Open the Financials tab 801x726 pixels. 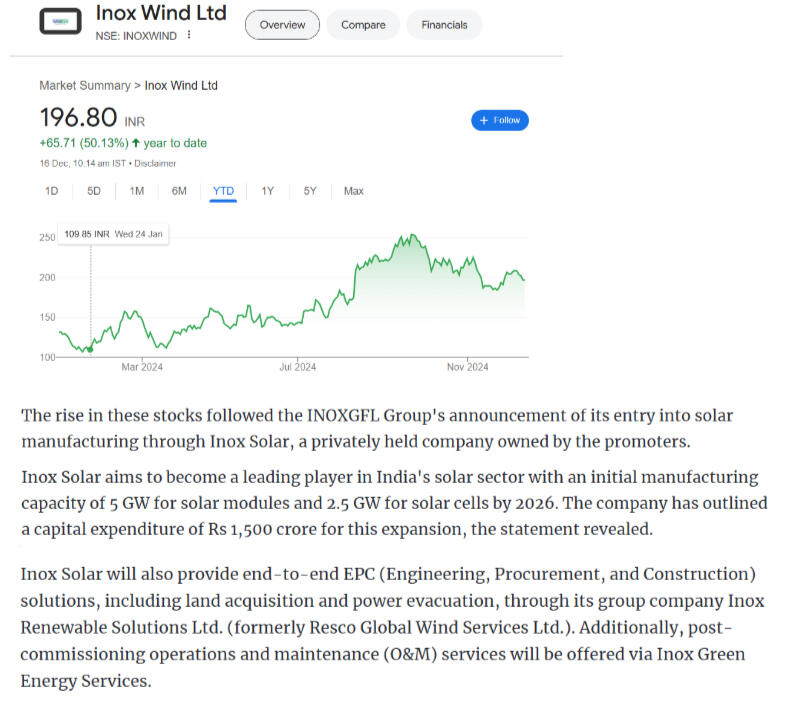[x=444, y=25]
